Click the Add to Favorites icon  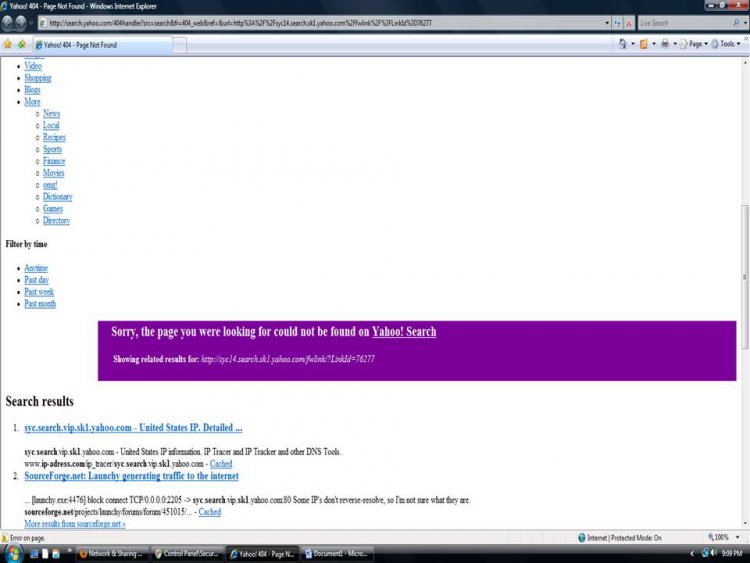coord(22,44)
